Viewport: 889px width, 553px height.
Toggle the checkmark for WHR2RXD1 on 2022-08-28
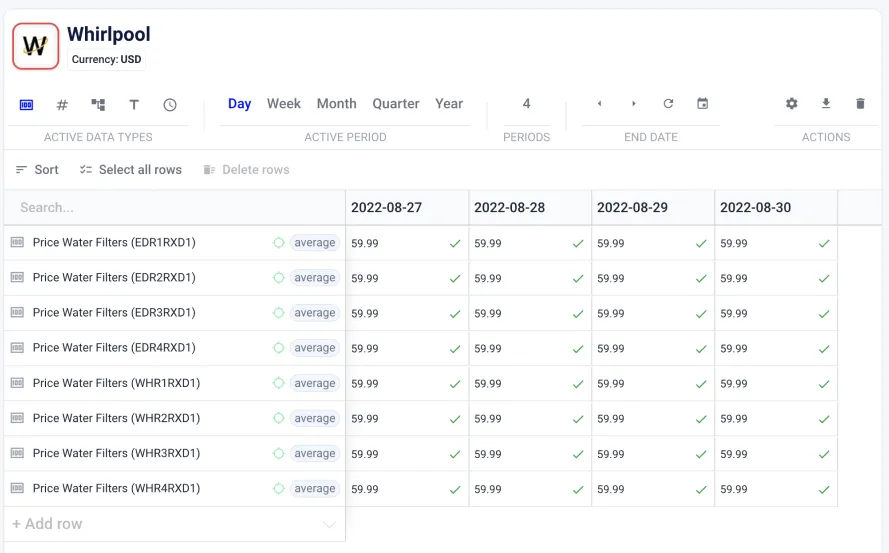(x=578, y=420)
